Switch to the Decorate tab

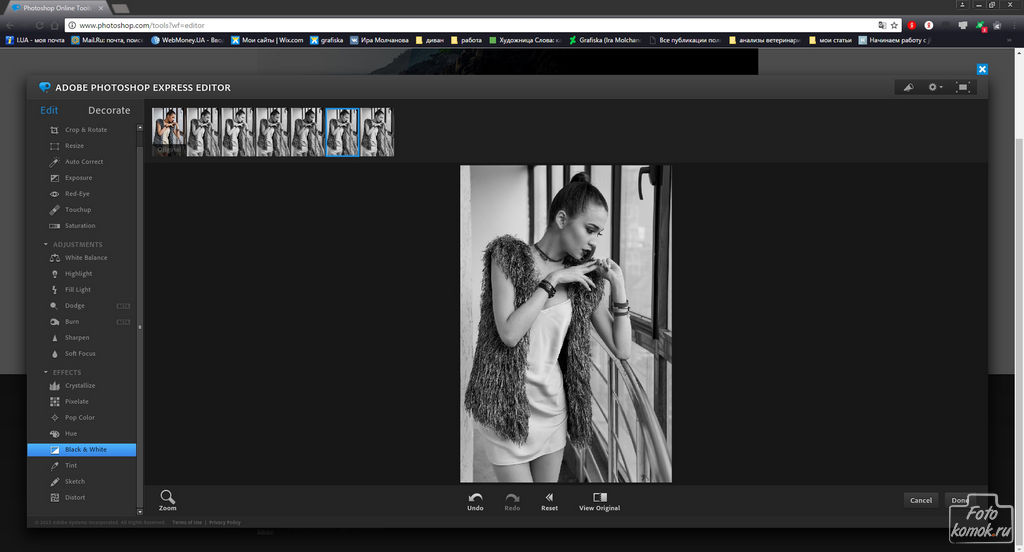point(109,110)
